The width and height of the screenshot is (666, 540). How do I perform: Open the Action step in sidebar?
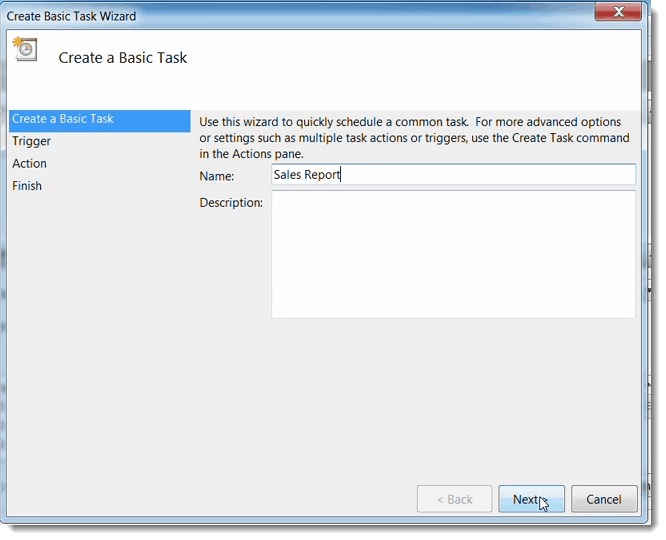(x=29, y=164)
